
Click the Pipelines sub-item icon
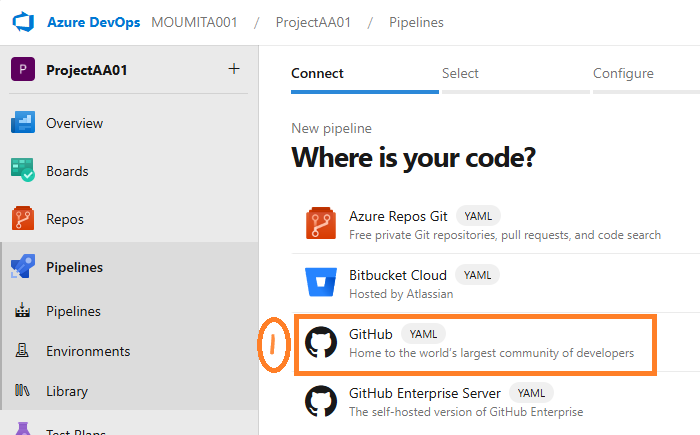[22, 310]
